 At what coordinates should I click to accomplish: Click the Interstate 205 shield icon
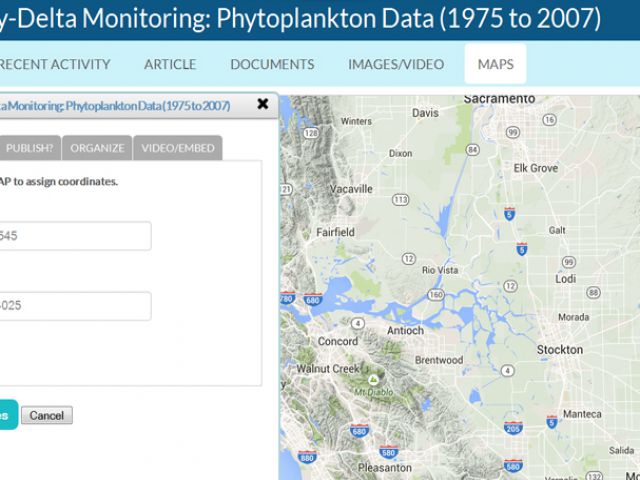pos(513,428)
